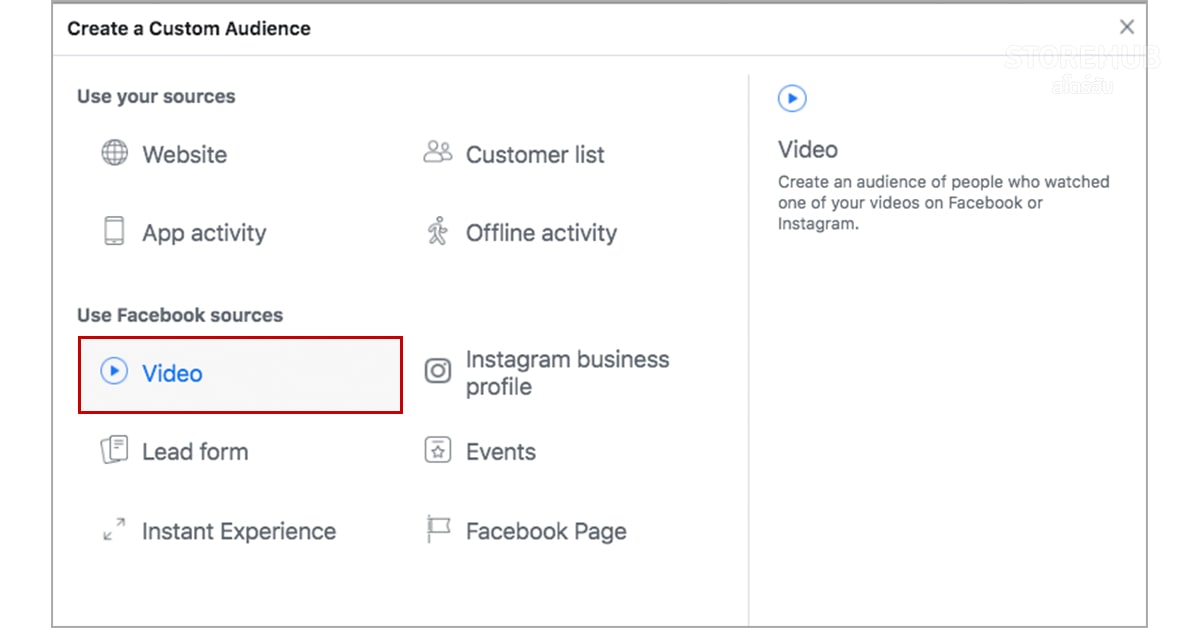Select the Instant Experience expand-arrow icon
The width and height of the screenshot is (1200, 628).
[114, 530]
